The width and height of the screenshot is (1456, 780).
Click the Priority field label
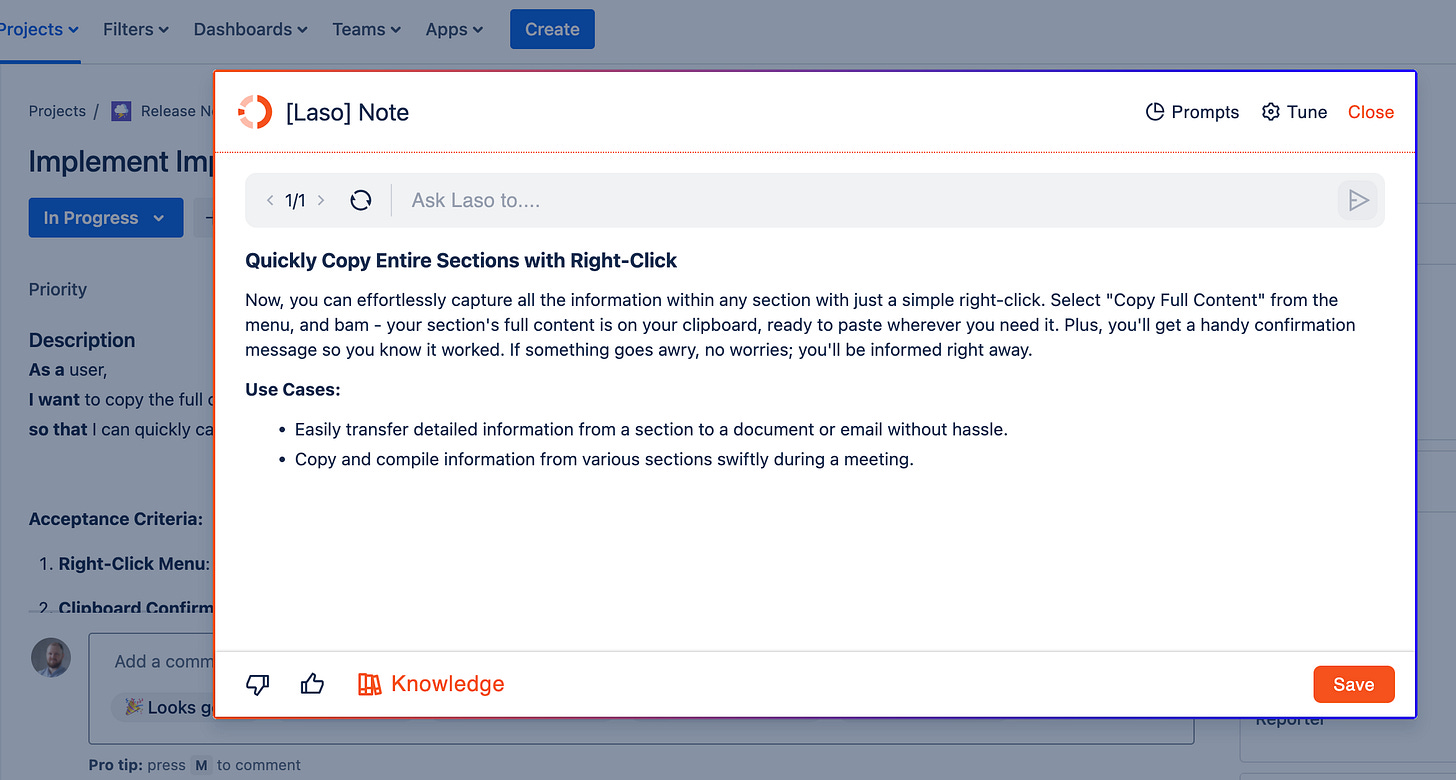tap(58, 289)
